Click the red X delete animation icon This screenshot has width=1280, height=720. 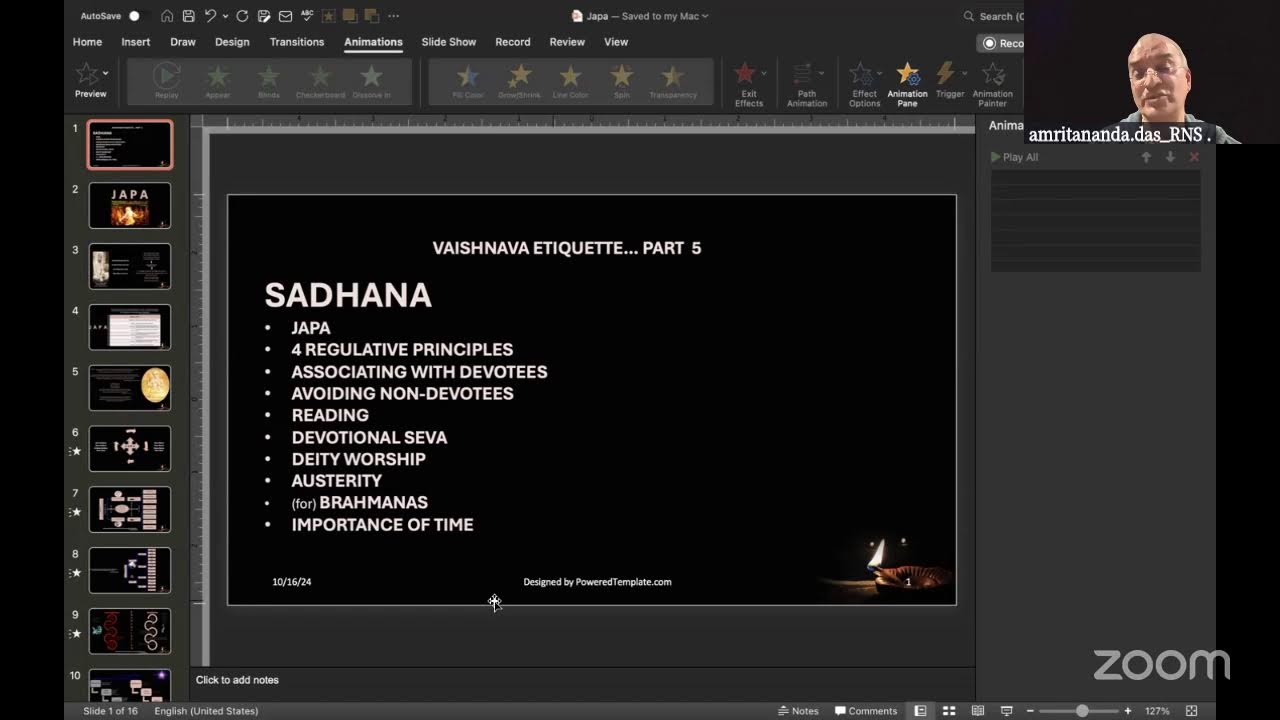[1194, 157]
